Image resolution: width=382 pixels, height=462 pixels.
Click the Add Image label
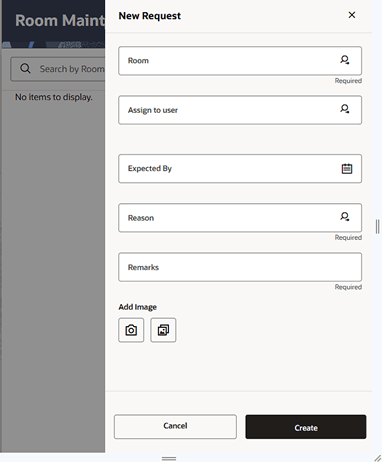tap(137, 307)
